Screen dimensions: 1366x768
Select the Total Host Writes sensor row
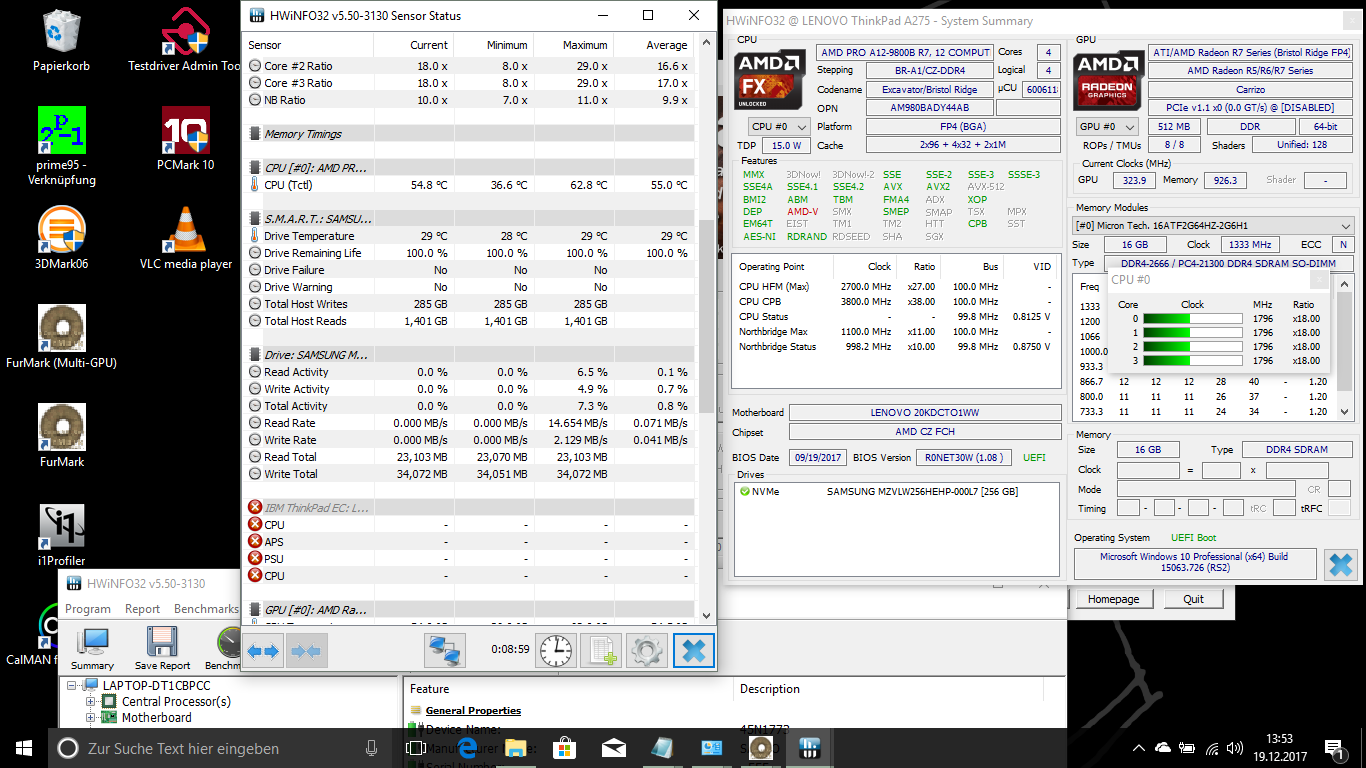tap(471, 304)
